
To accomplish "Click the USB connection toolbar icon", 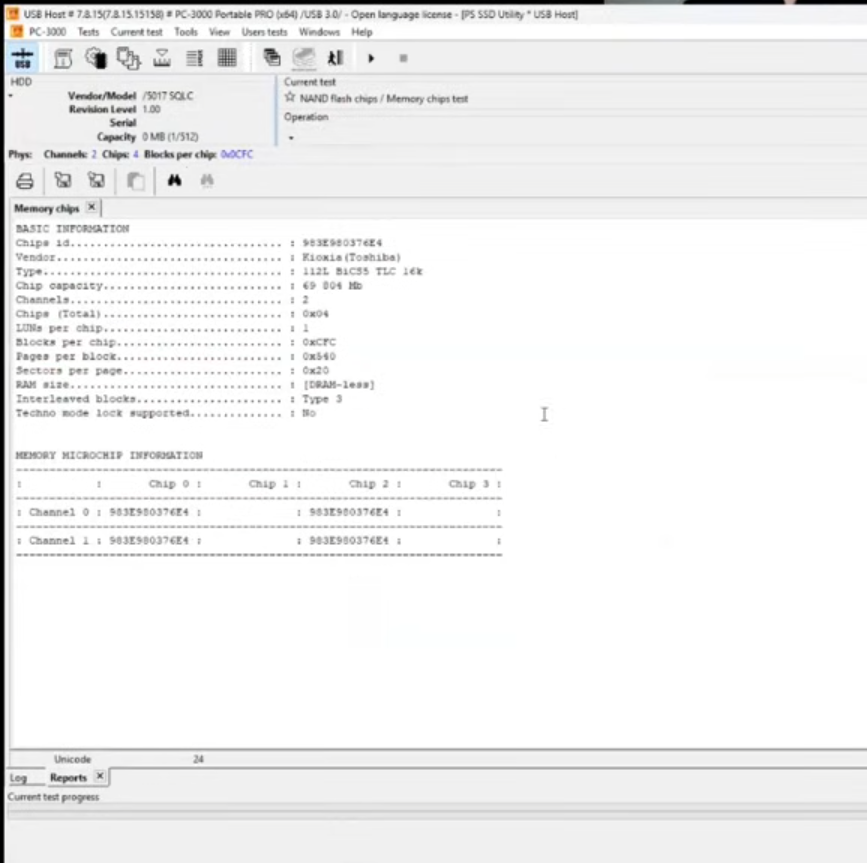I will pyautogui.click(x=22, y=58).
